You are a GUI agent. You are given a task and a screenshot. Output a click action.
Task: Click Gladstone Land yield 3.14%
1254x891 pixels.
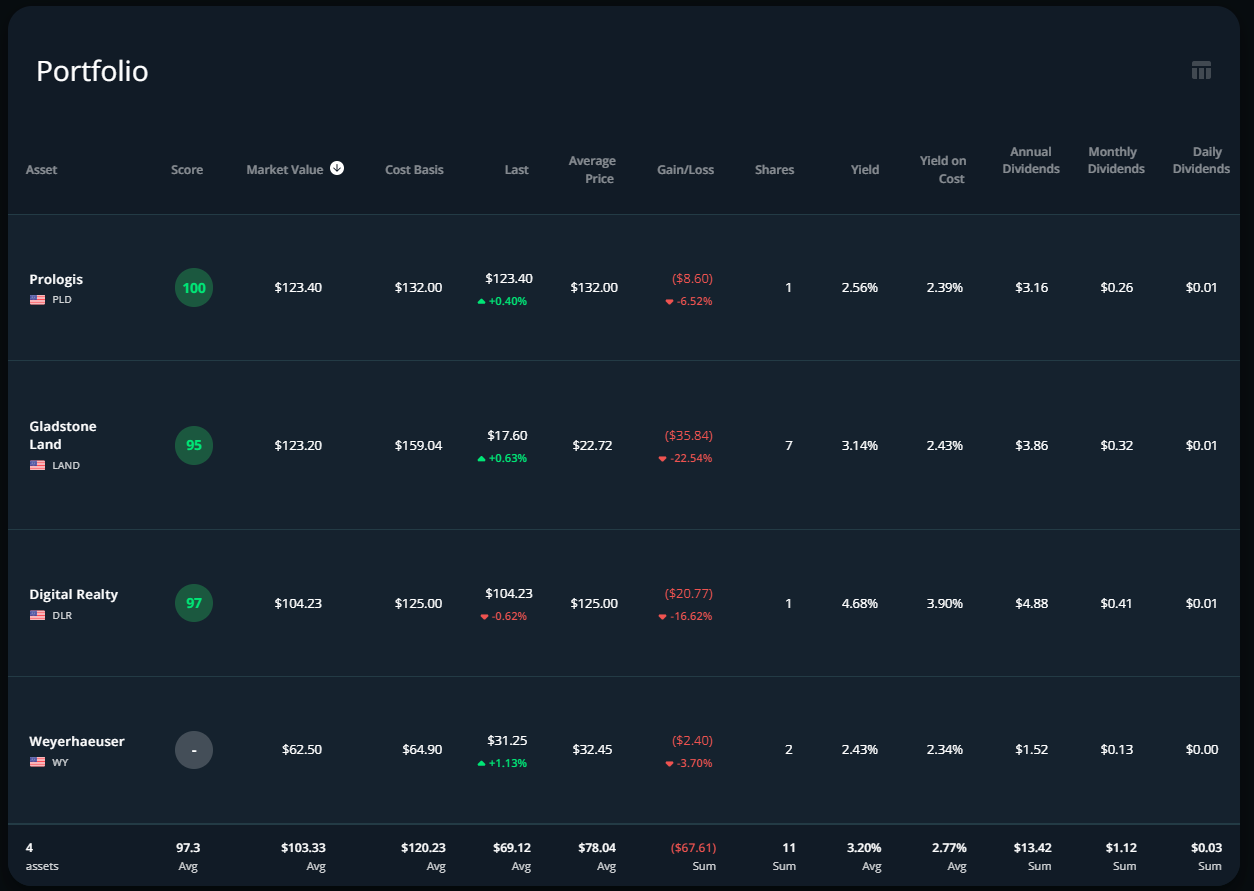860,445
